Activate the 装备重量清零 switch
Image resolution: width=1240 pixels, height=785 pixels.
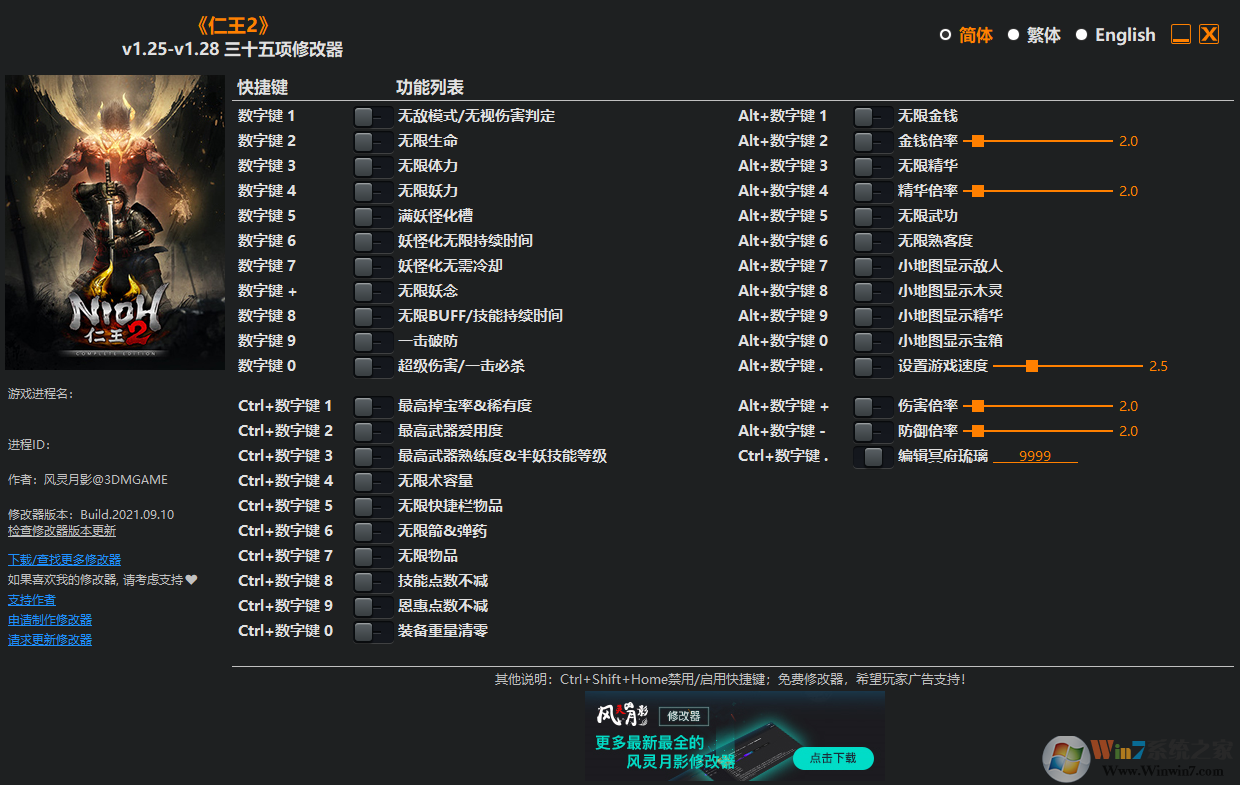371,630
